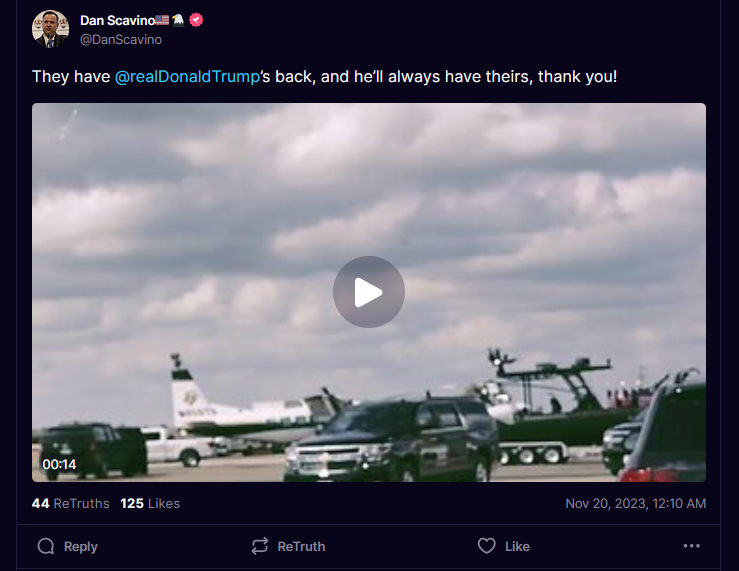Viewport: 739px width, 571px height.
Task: Open the @DanScavino handle link
Action: click(x=121, y=40)
